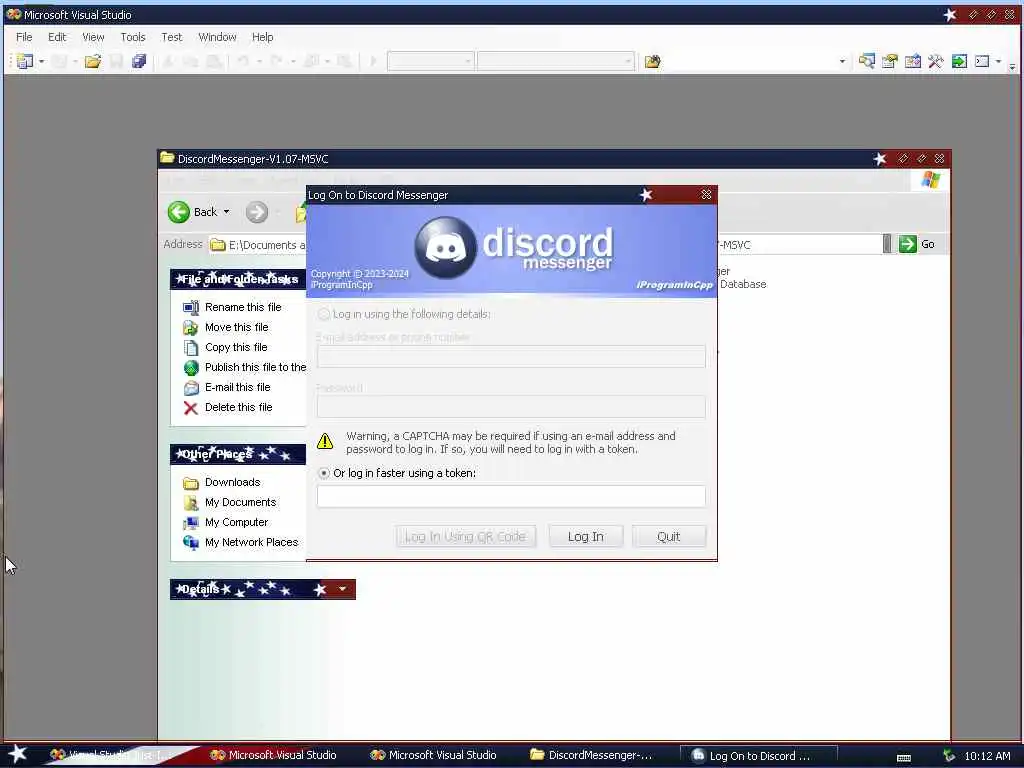Open the Toolbox icon

(x=936, y=61)
